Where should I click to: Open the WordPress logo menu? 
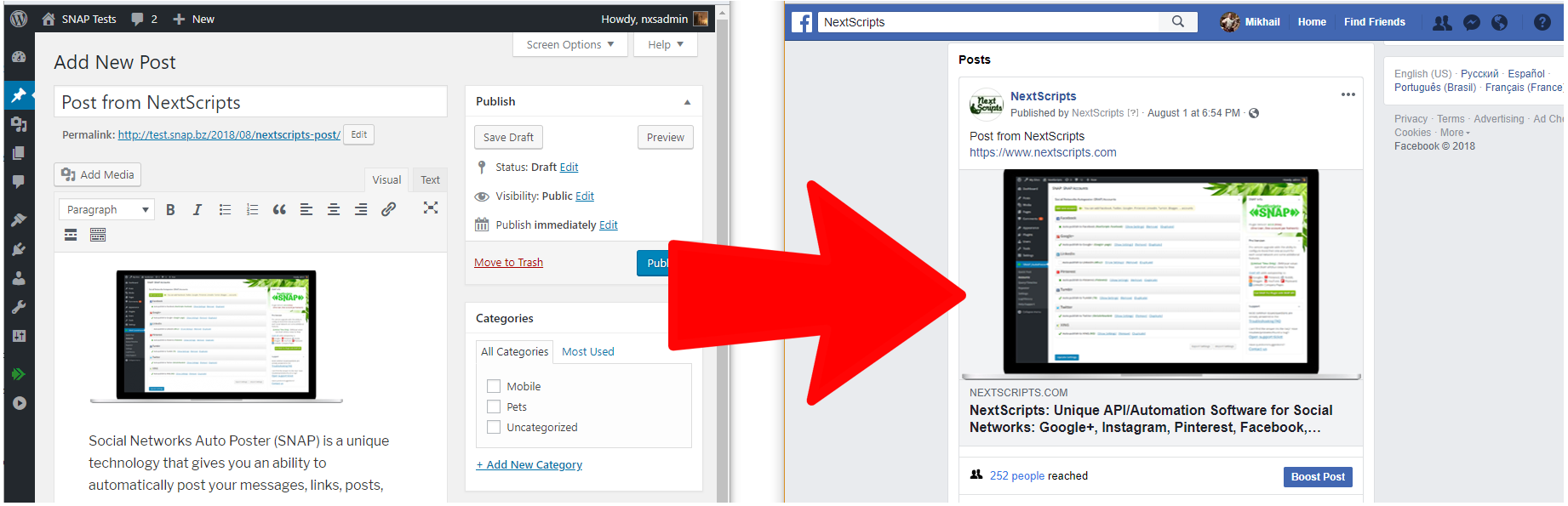[19, 19]
